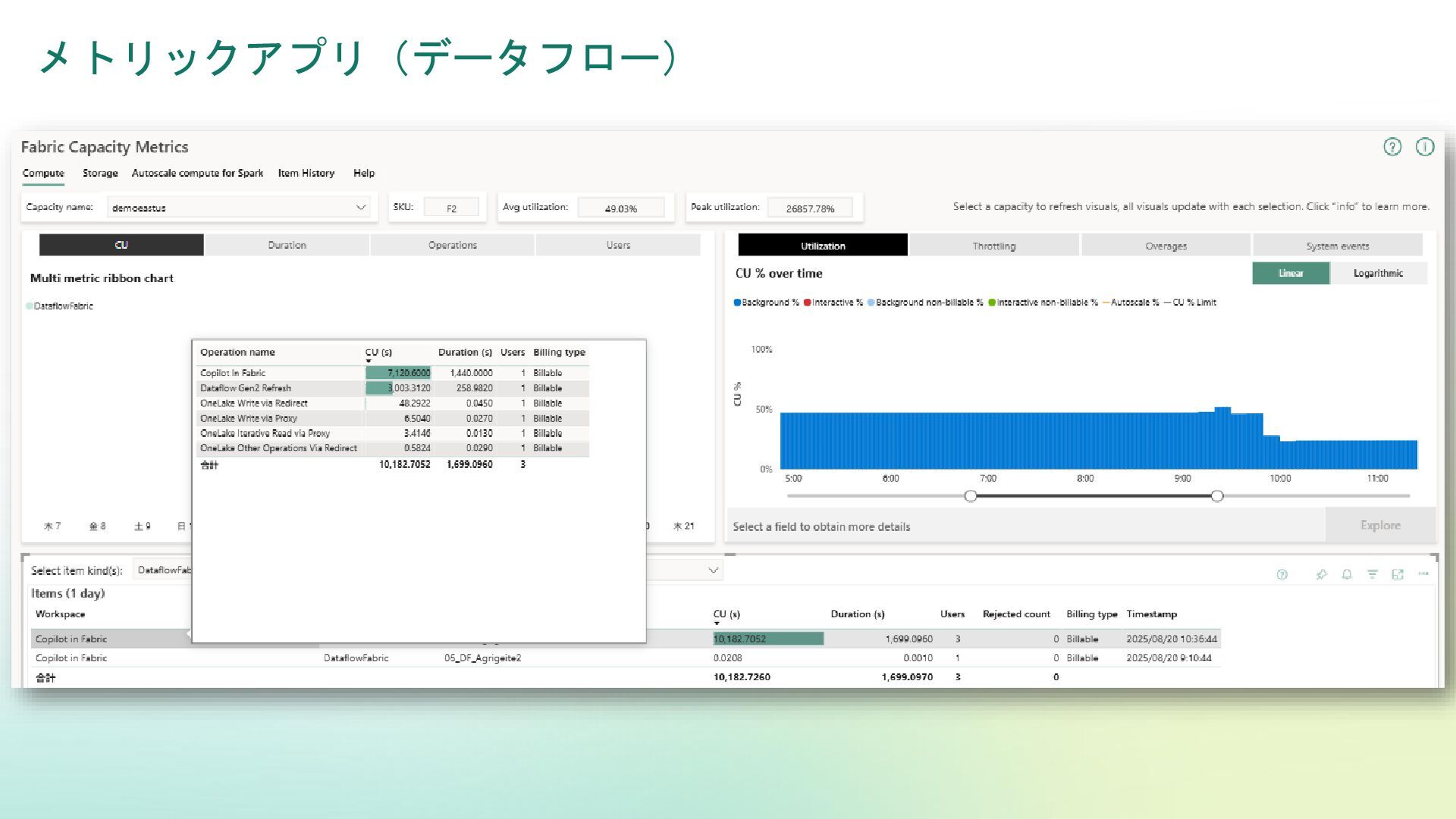Click the 木 21 date axis label
The width and height of the screenshot is (1456, 819).
683,526
